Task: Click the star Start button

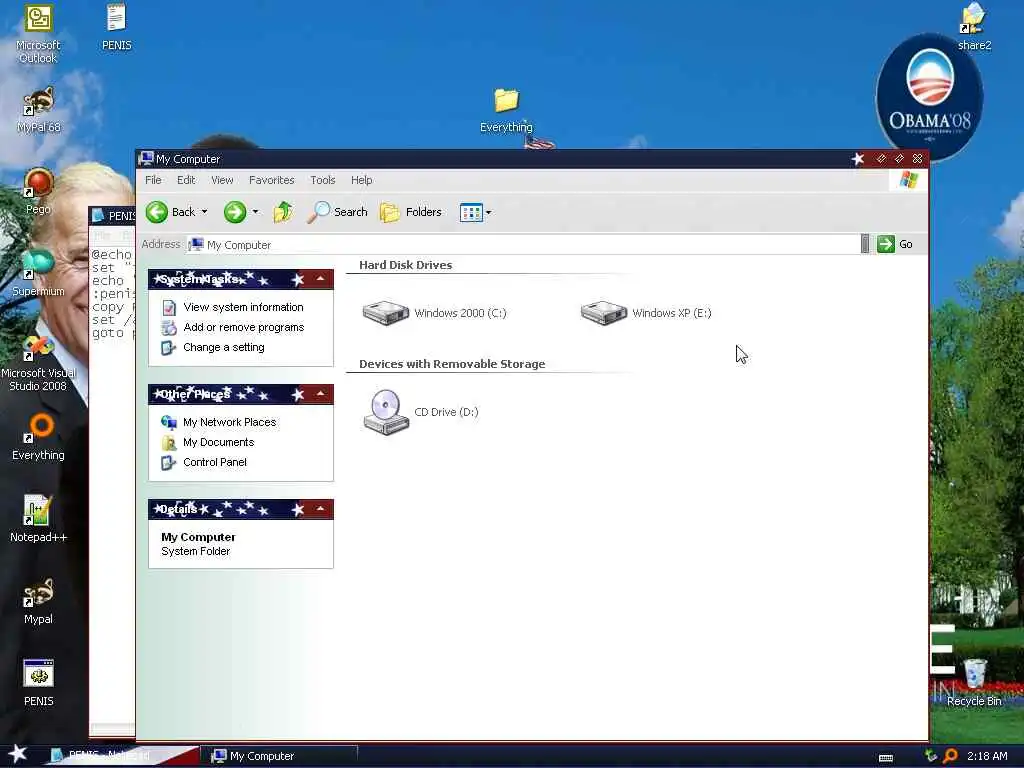Action: point(18,754)
